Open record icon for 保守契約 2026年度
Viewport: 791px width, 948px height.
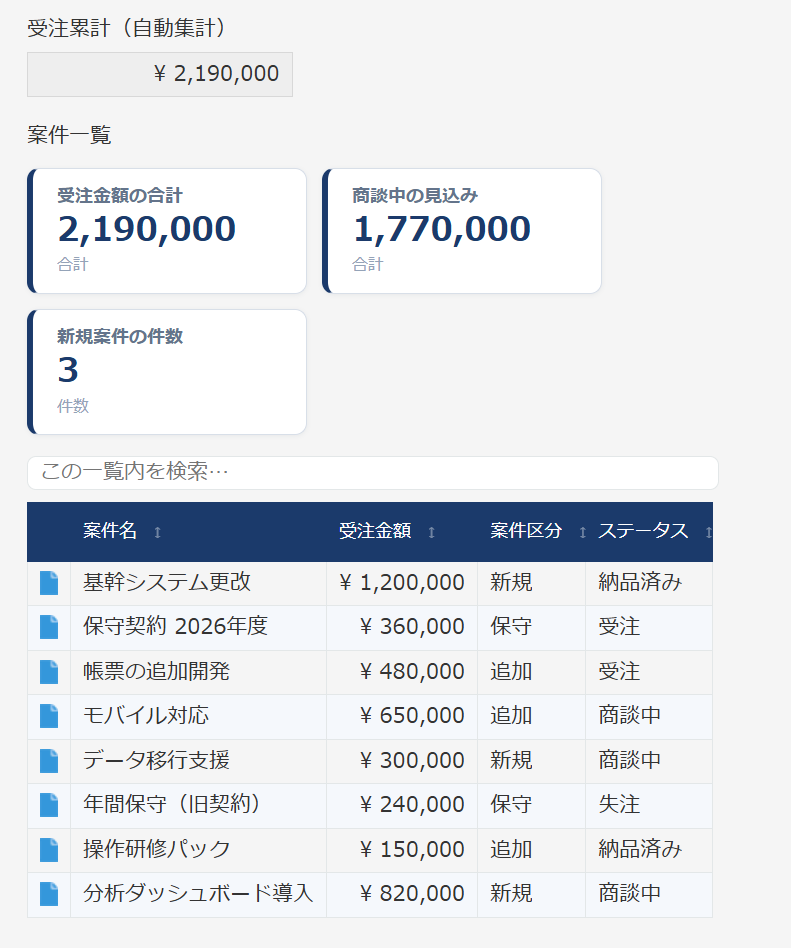click(x=49, y=627)
